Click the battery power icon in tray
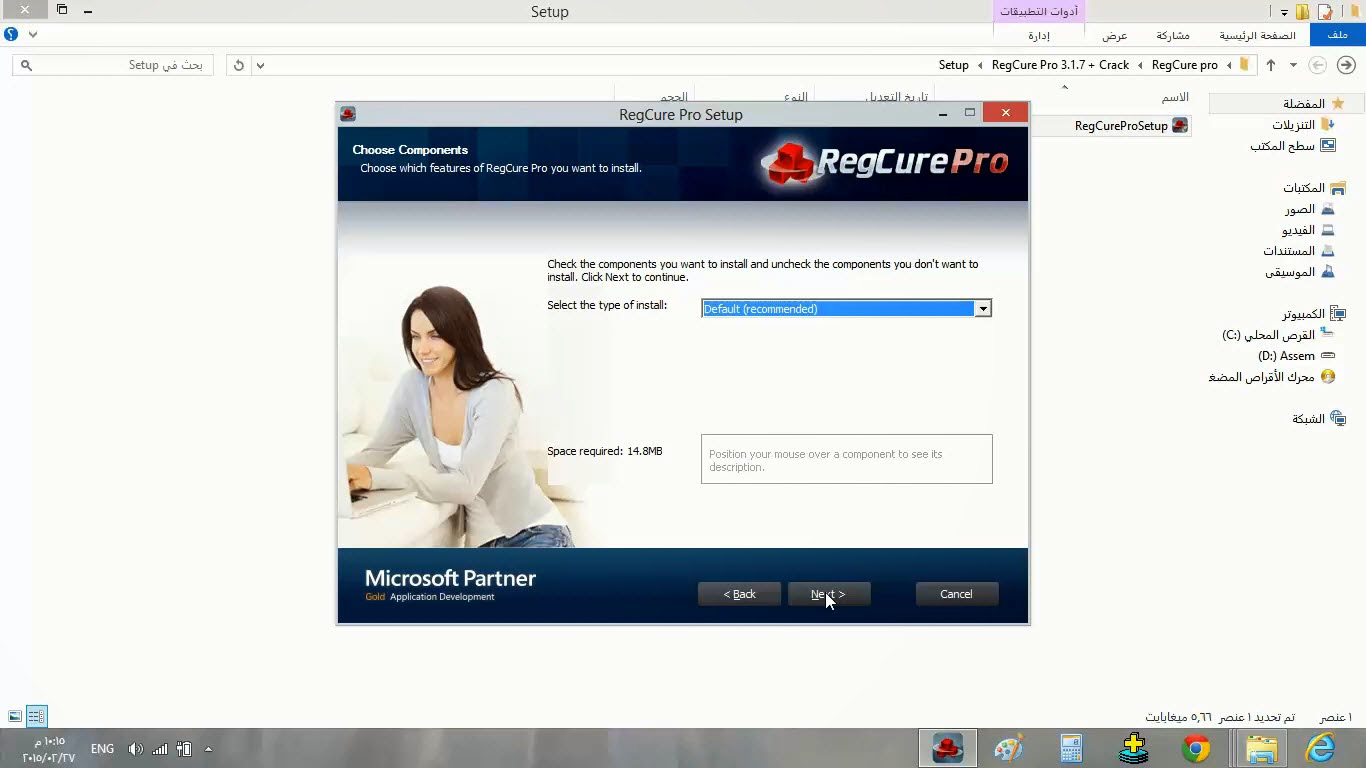 pos(184,748)
